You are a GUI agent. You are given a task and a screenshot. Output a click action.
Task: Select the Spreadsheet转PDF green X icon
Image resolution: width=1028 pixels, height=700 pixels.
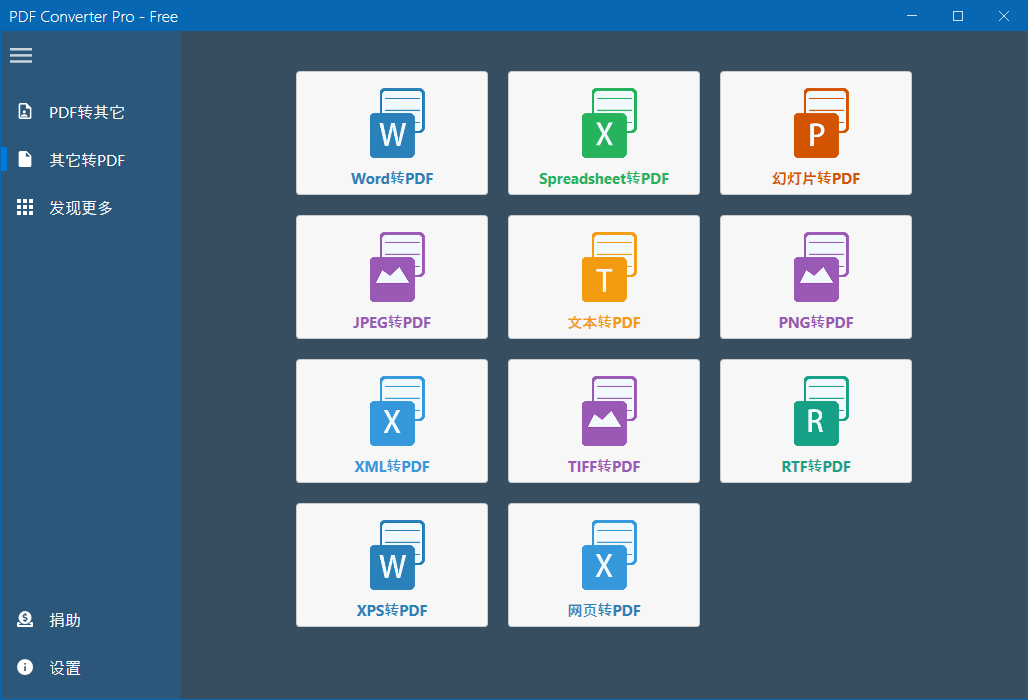pos(609,123)
